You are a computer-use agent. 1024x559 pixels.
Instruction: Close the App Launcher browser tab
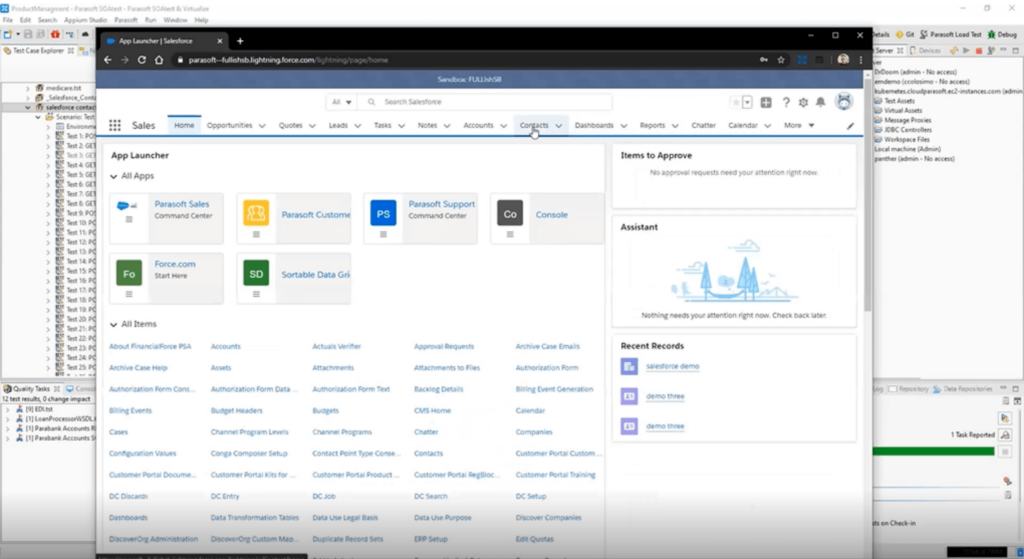click(219, 41)
